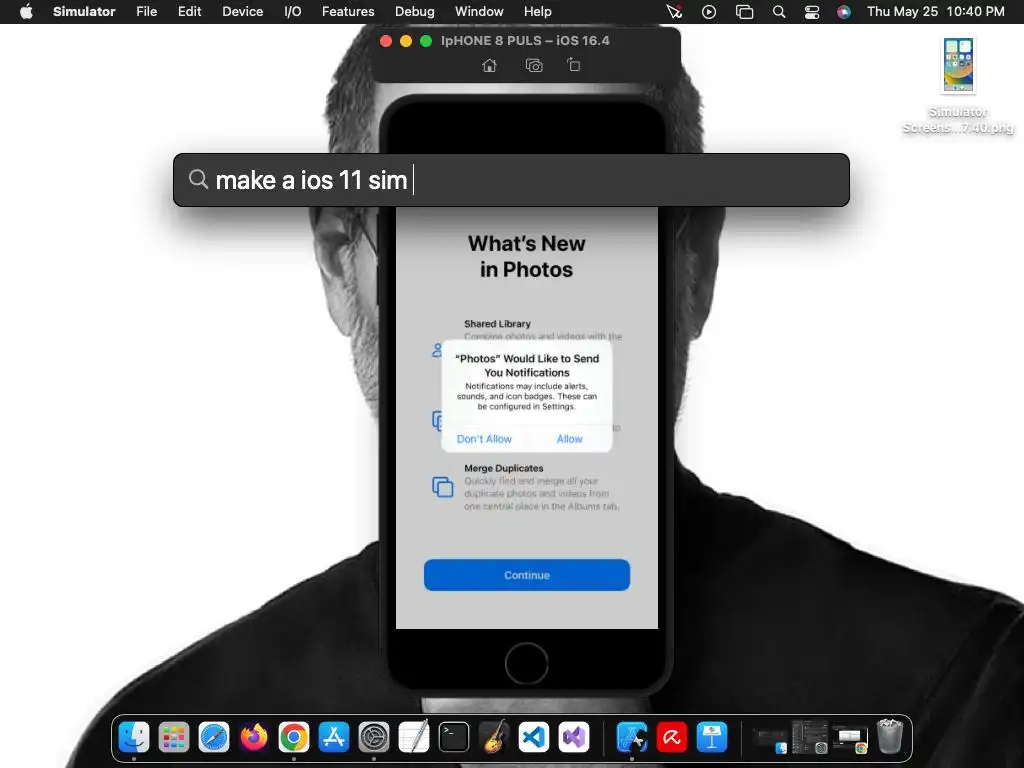
Task: Open purple Visual Studio from the Dock
Action: tap(573, 737)
